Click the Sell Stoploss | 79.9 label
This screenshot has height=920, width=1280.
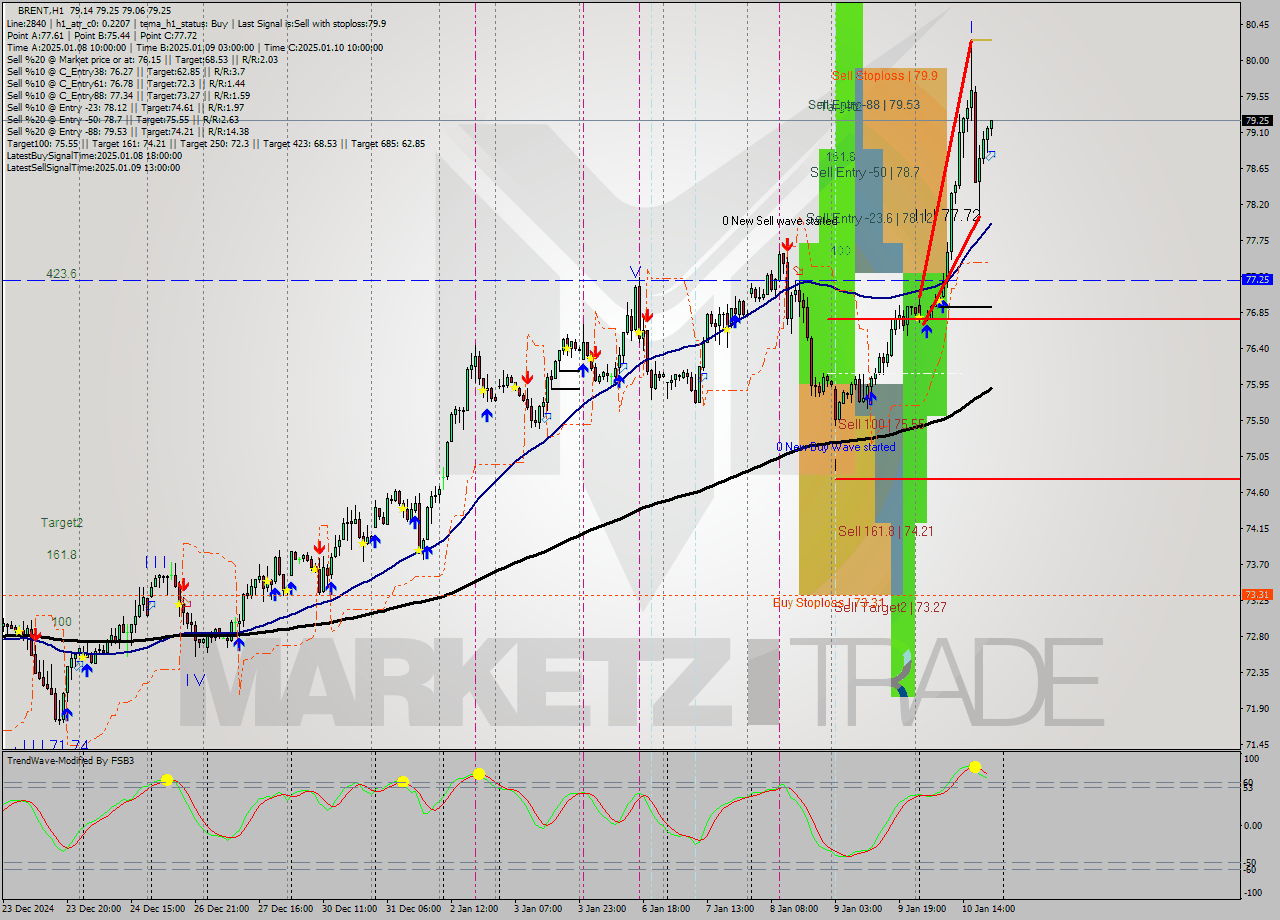coord(885,75)
